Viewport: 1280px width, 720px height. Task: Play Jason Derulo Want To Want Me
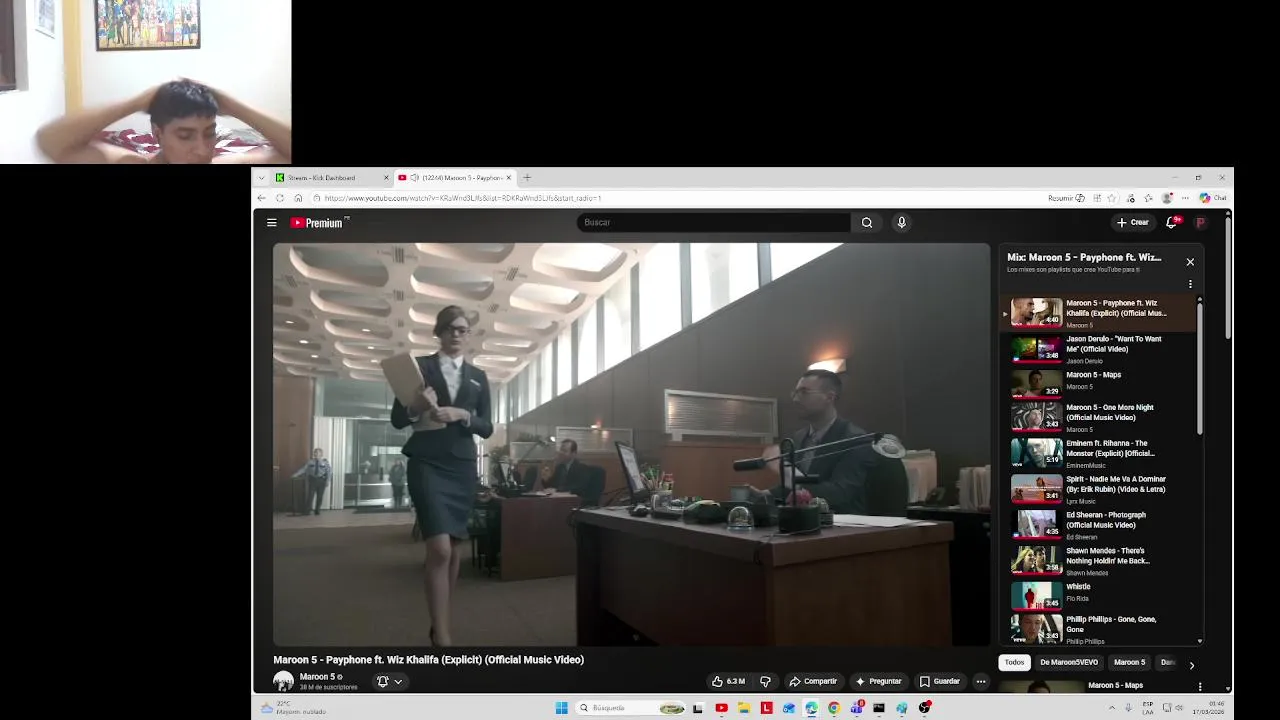click(x=1098, y=348)
